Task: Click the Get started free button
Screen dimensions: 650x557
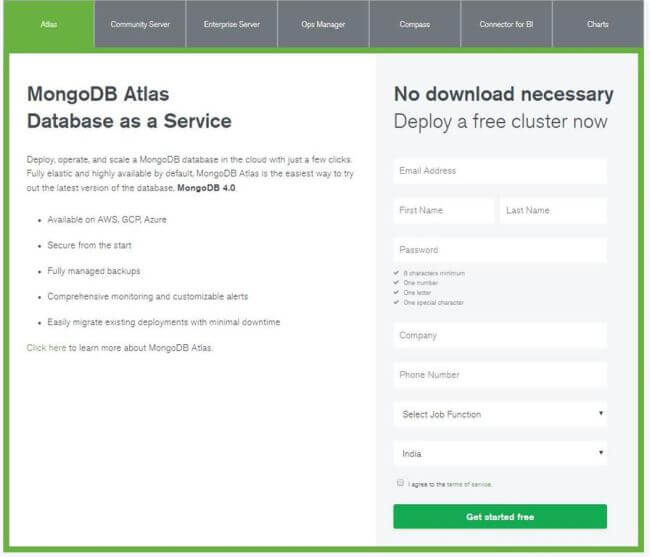Action: tap(500, 516)
